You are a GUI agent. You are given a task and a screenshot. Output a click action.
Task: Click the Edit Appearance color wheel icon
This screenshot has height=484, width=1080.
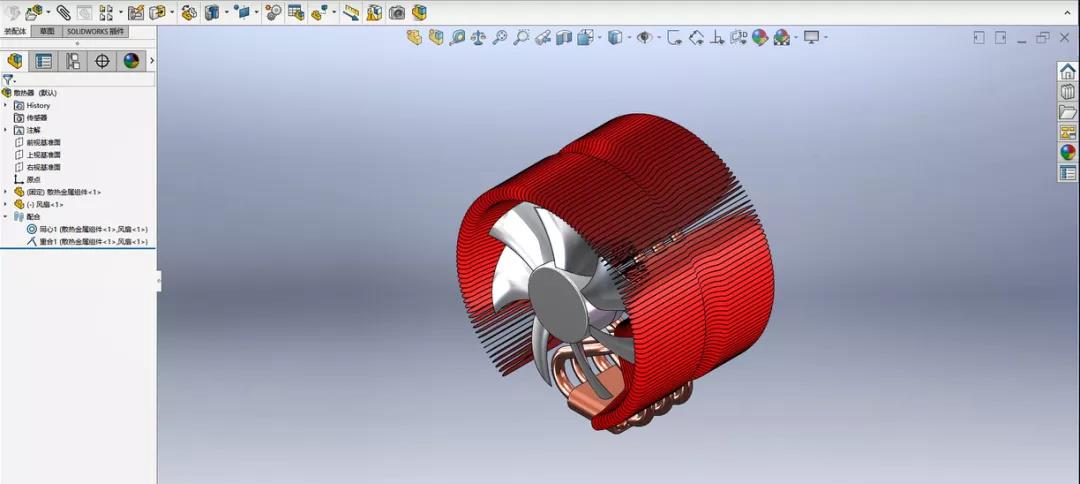(760, 38)
